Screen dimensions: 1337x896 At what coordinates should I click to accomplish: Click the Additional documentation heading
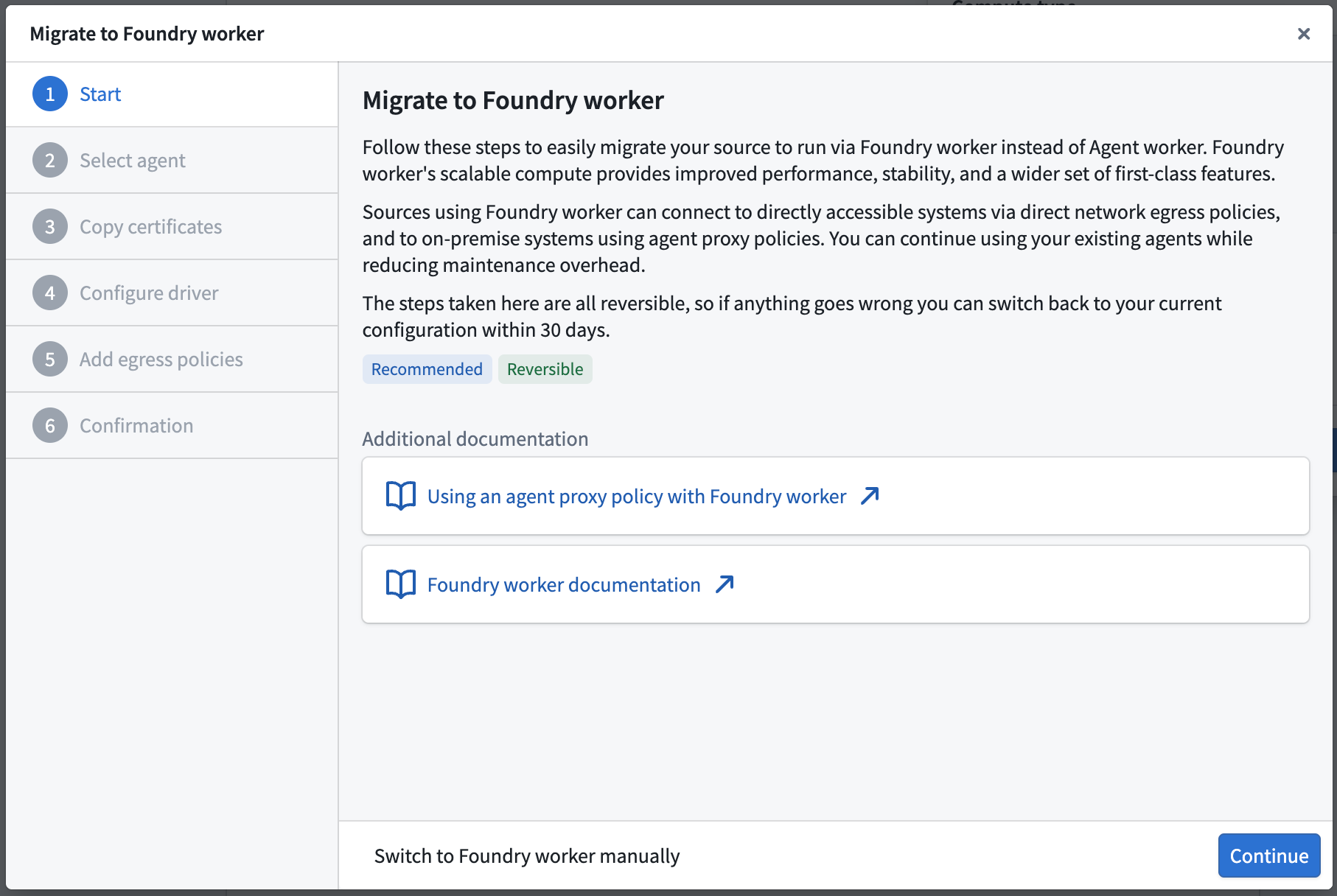pyautogui.click(x=475, y=439)
